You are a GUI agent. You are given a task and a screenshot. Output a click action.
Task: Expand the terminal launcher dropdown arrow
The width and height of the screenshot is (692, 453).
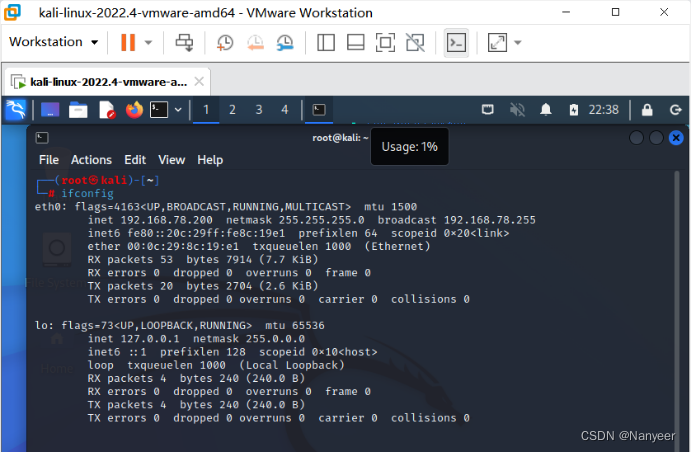178,109
